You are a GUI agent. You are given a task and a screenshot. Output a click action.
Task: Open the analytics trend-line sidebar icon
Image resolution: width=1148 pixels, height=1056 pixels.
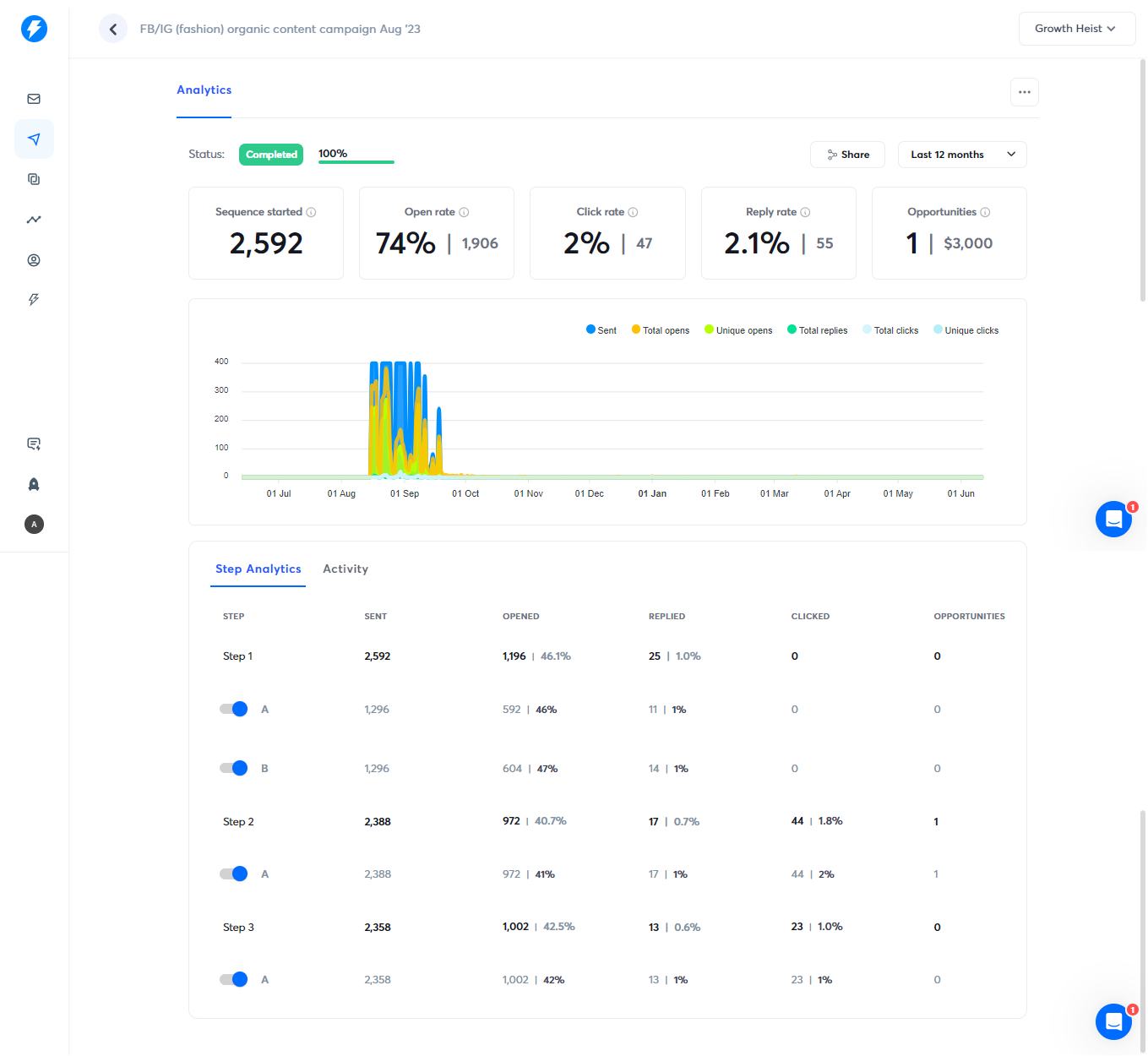(x=34, y=220)
